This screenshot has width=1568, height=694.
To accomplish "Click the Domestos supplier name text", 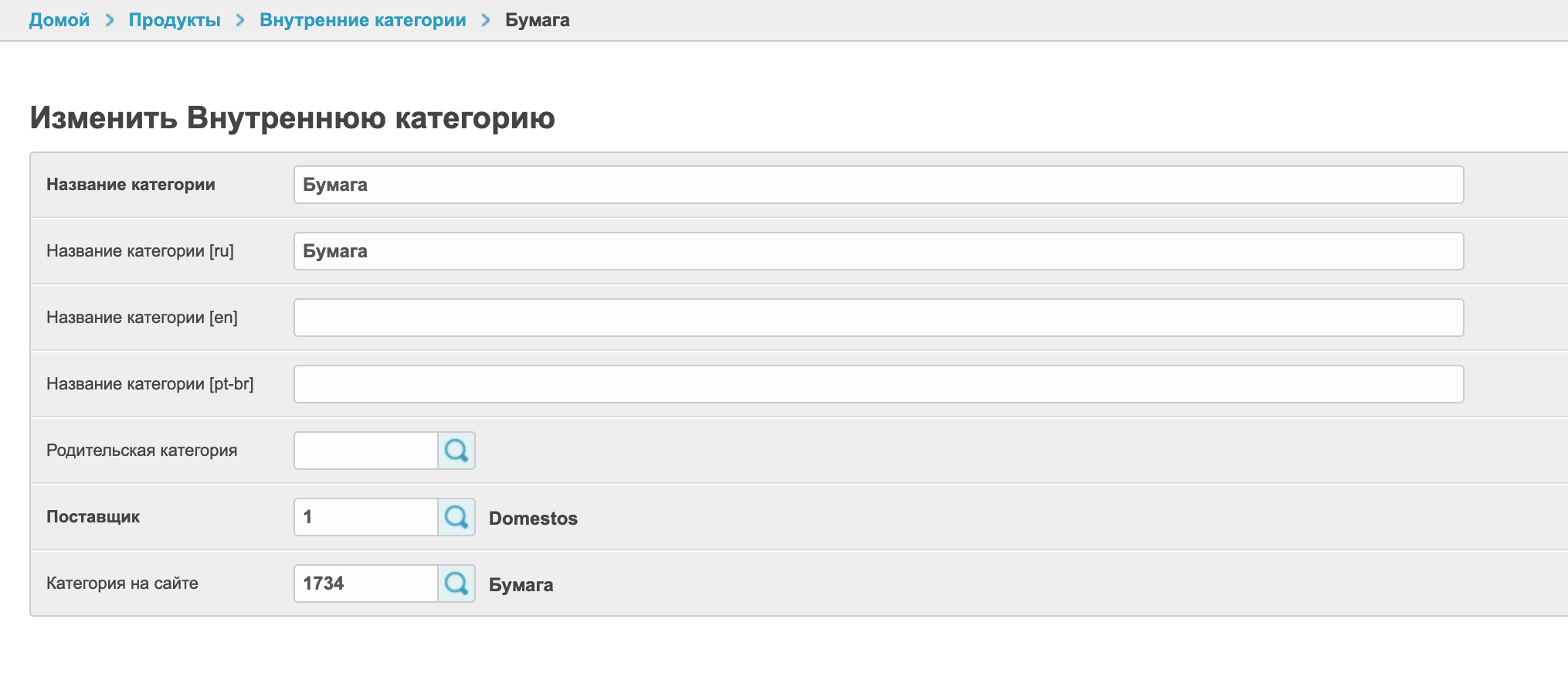I will (x=533, y=519).
